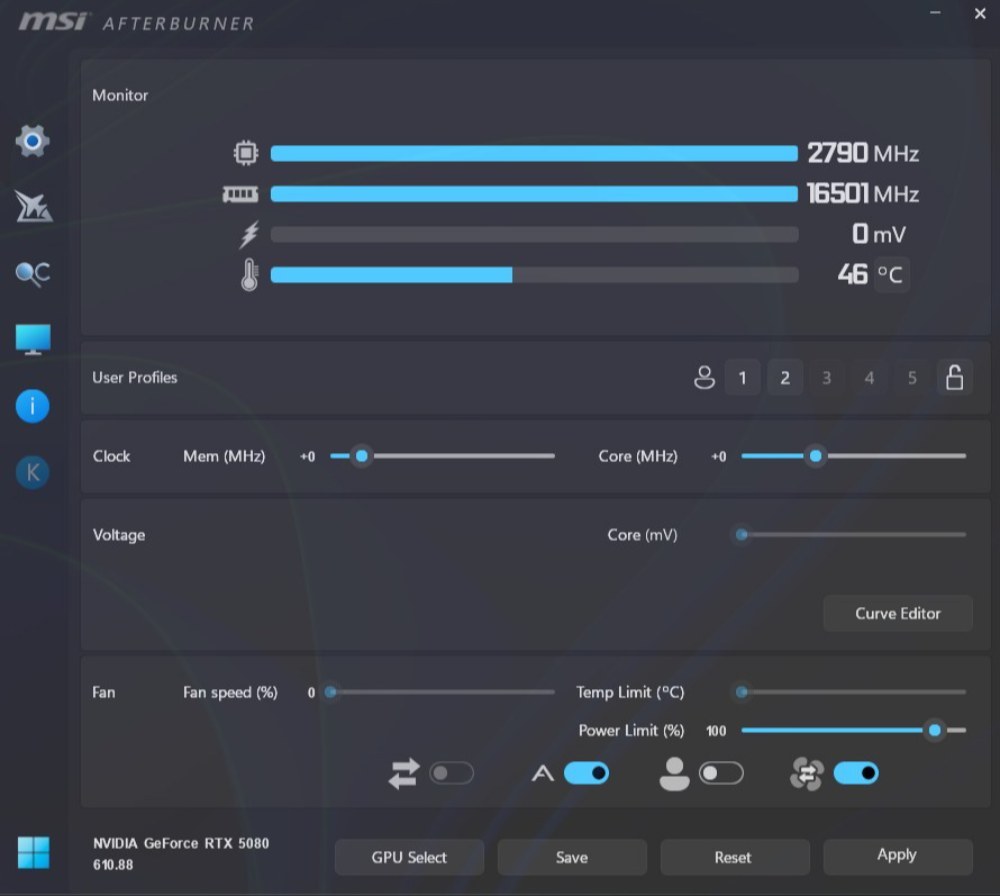The image size is (1000, 896).
Task: Click the memory module icon in Monitor
Action: tap(240, 194)
